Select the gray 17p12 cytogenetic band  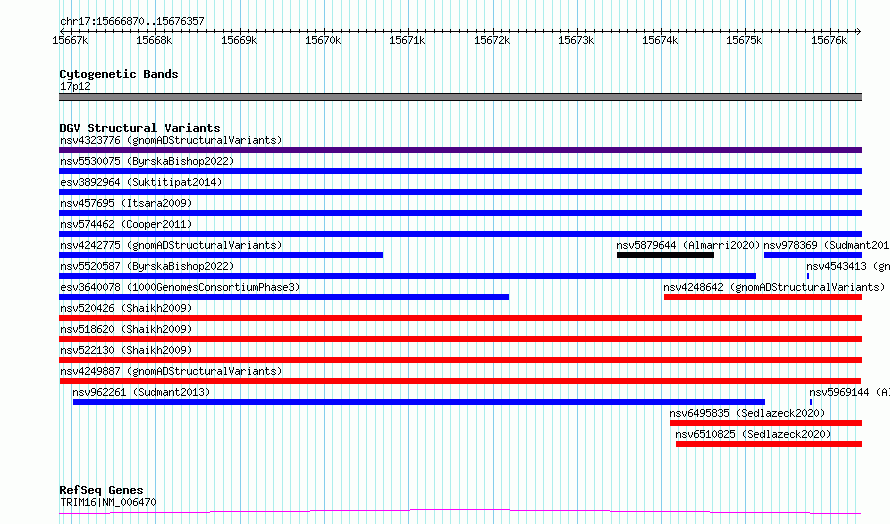460,97
